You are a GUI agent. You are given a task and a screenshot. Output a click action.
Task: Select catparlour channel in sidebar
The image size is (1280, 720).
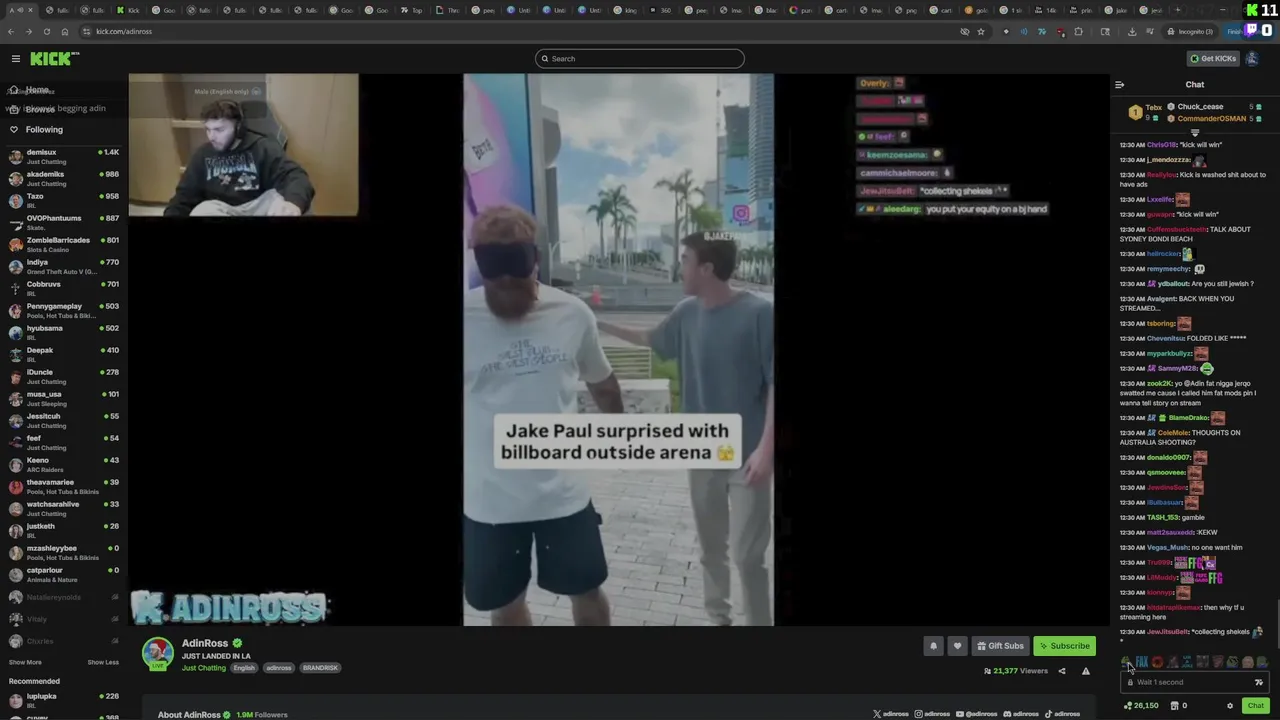[x=62, y=575]
